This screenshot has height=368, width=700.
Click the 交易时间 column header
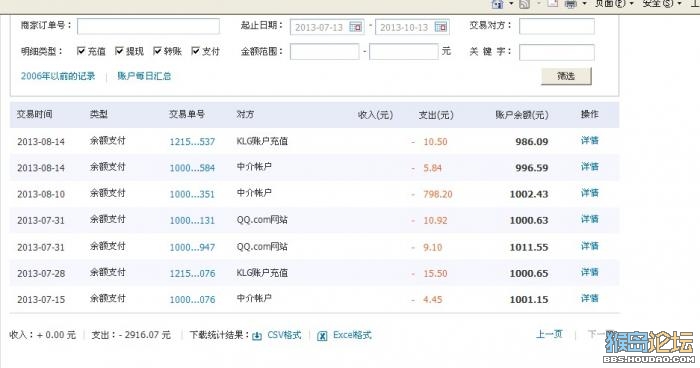pyautogui.click(x=35, y=114)
